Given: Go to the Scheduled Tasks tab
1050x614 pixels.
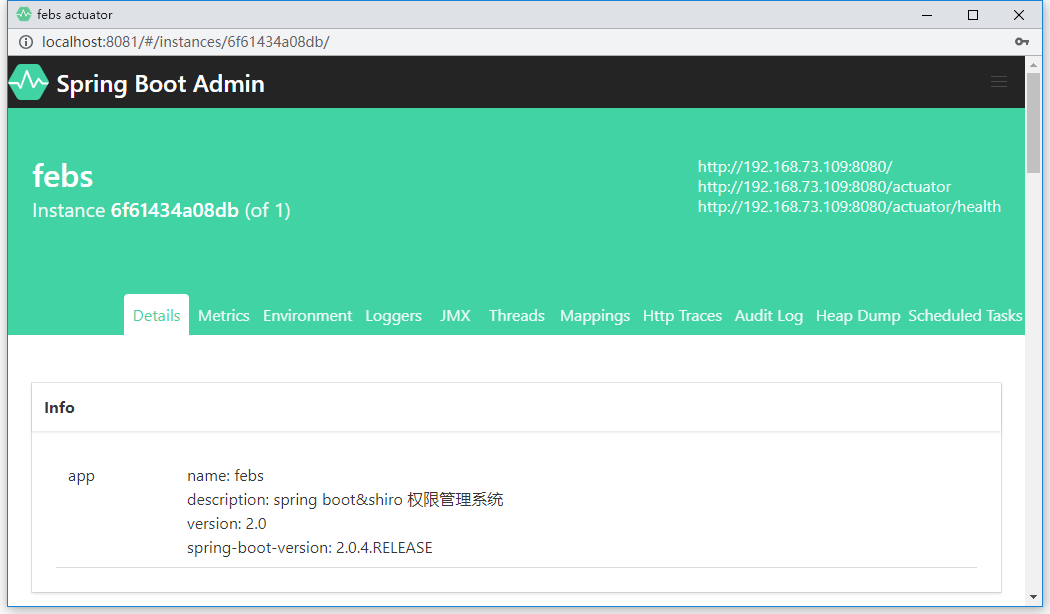Looking at the screenshot, I should coord(965,315).
